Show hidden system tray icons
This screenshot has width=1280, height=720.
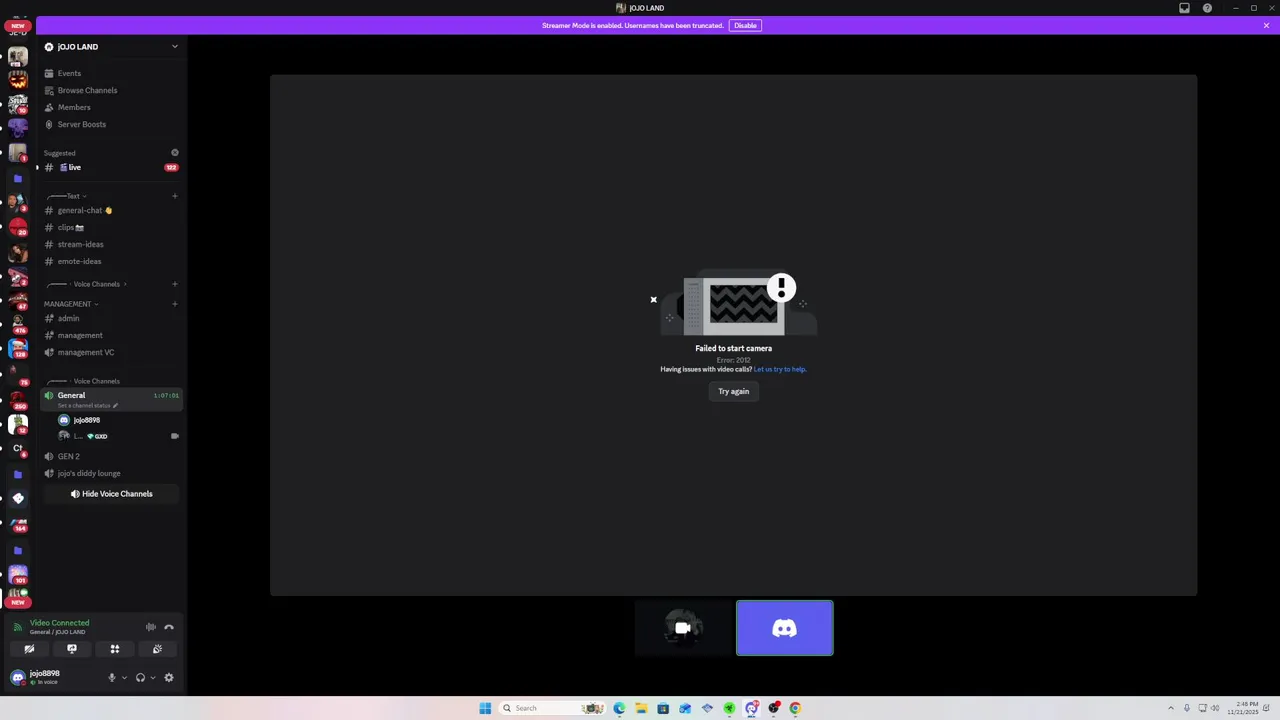(1171, 708)
